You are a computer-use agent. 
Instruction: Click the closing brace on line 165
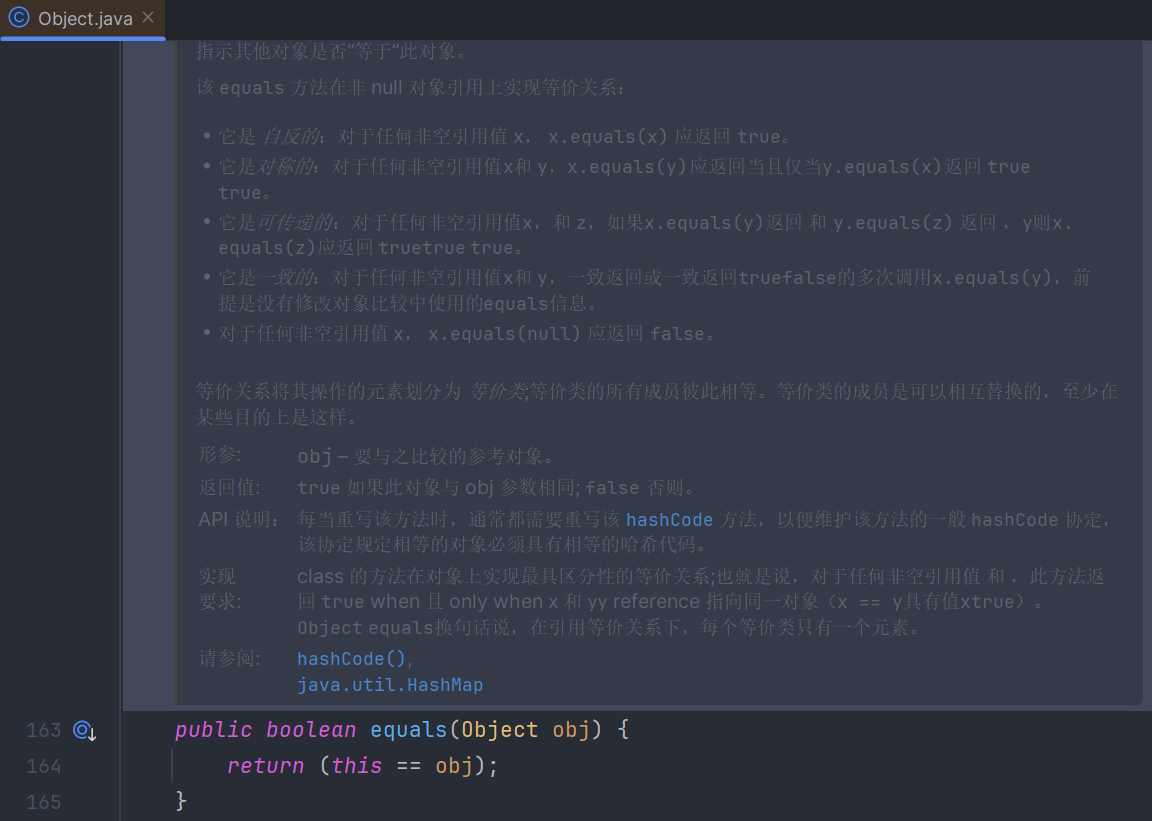[x=181, y=801]
